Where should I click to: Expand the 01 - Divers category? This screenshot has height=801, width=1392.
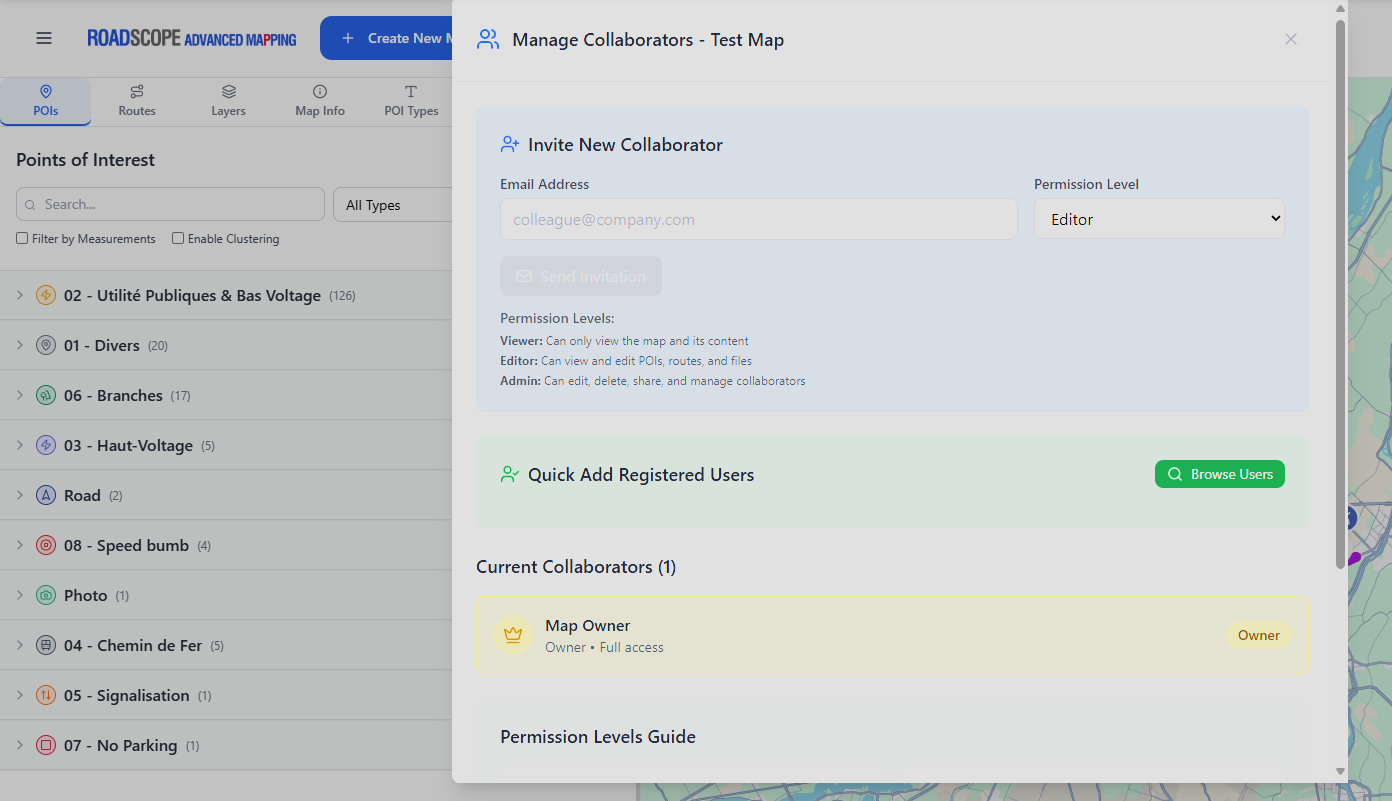(18, 345)
